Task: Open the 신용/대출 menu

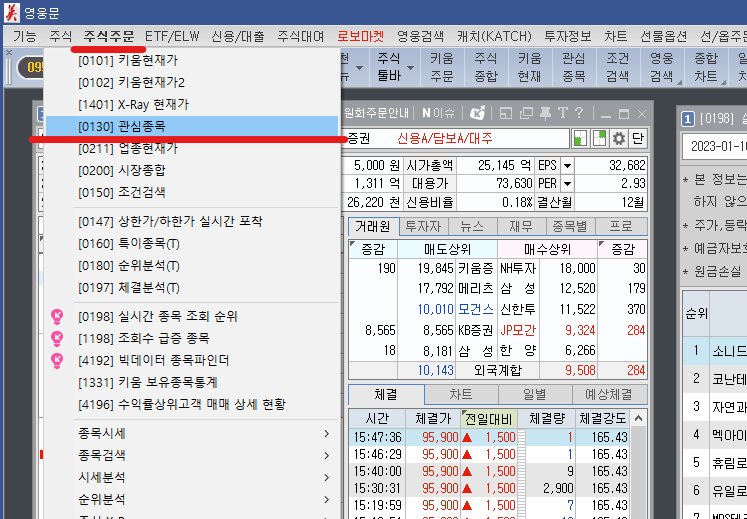Action: click(237, 36)
